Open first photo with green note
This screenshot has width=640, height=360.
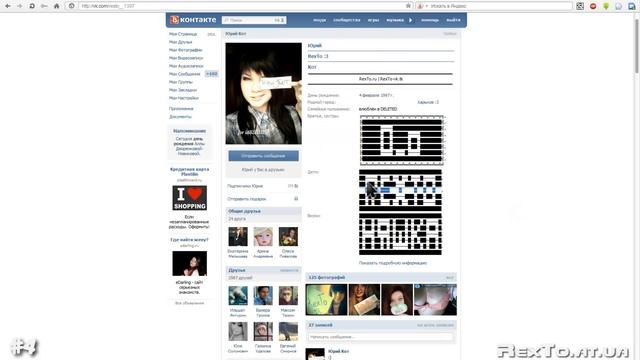[x=327, y=300]
